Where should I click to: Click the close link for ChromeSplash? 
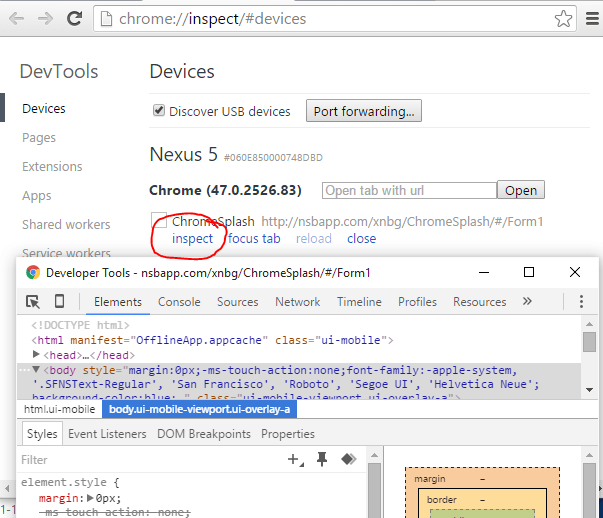[x=361, y=239]
